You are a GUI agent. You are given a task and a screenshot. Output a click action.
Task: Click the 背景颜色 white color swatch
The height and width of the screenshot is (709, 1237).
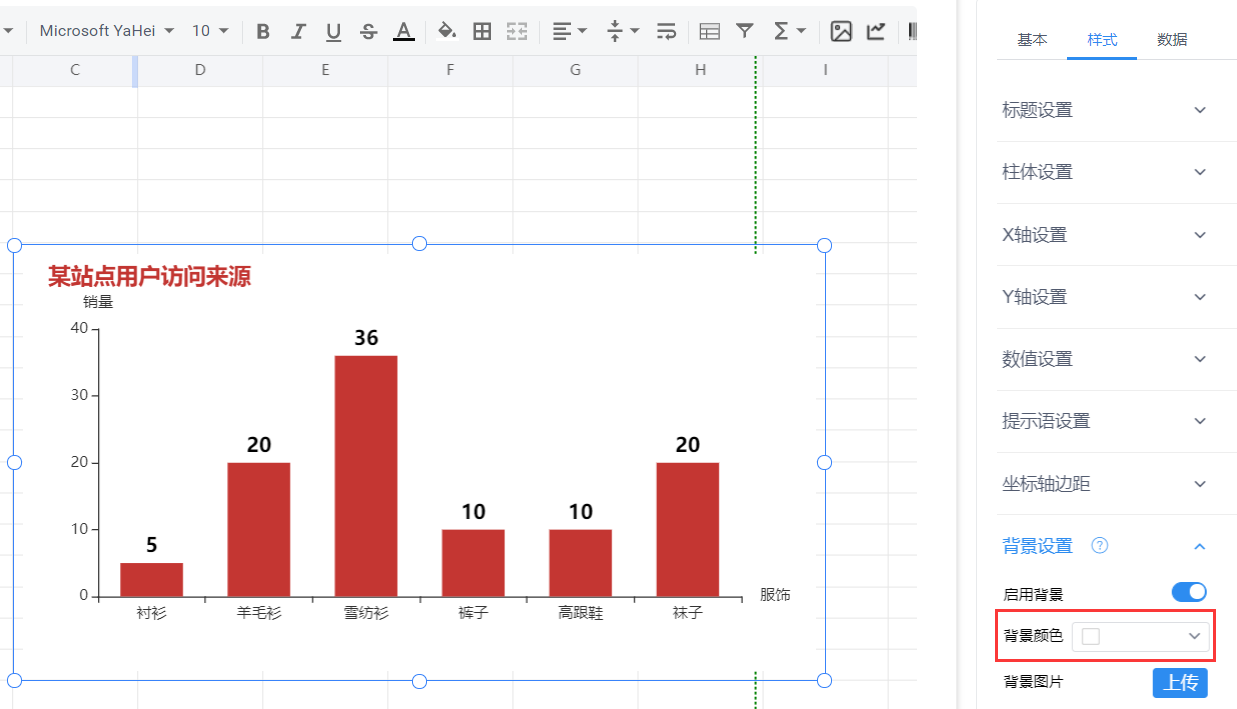click(1091, 636)
